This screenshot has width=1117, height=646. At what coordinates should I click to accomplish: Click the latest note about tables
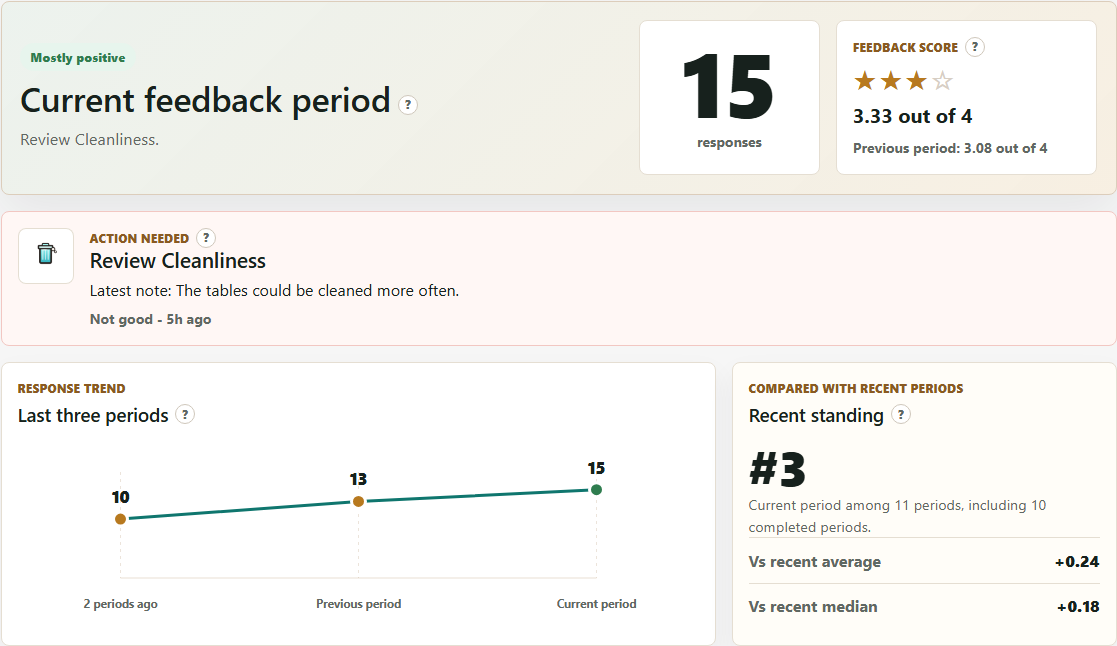pyautogui.click(x=274, y=291)
